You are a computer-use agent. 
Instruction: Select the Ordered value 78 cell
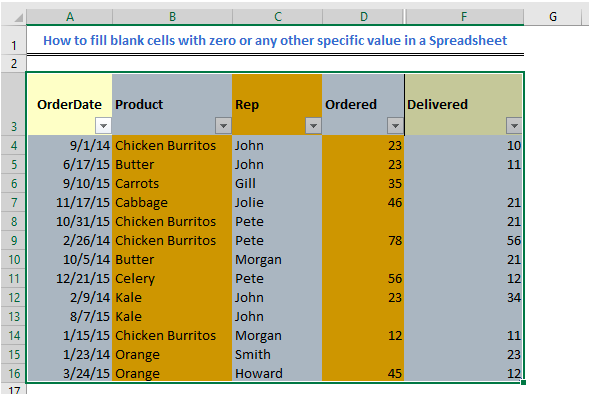[x=363, y=240]
